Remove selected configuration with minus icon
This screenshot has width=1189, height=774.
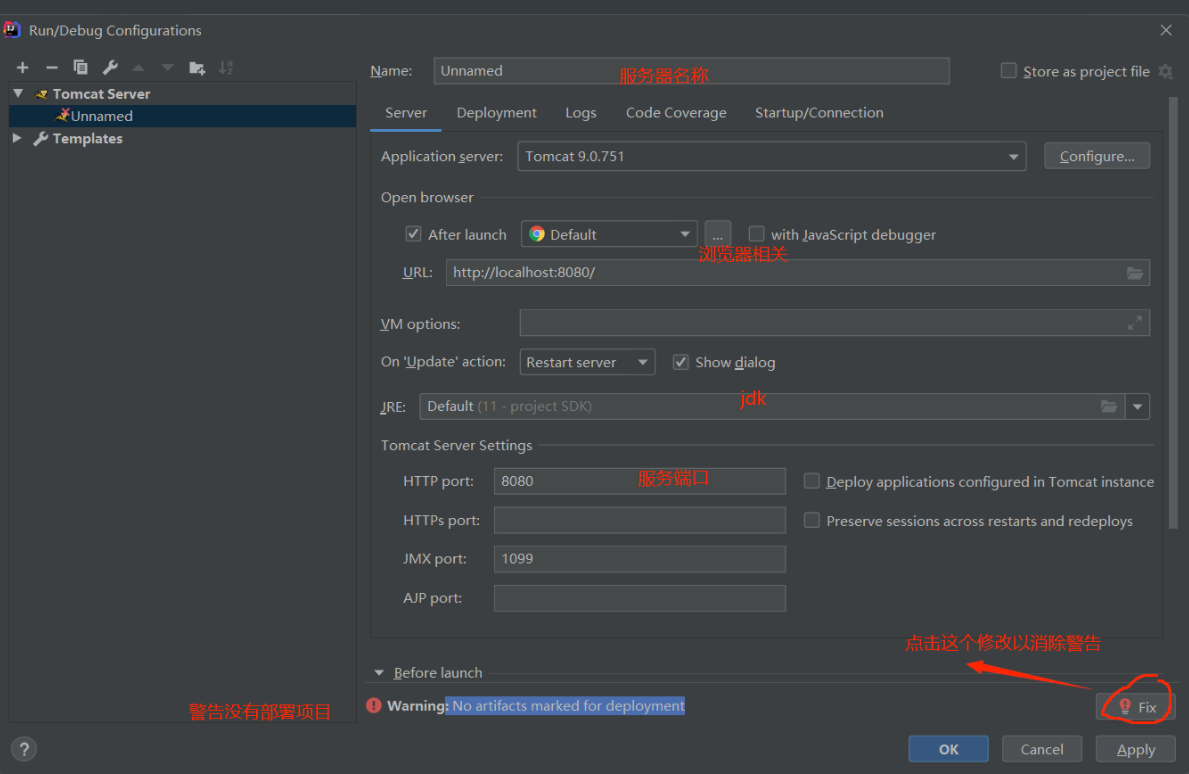point(52,68)
